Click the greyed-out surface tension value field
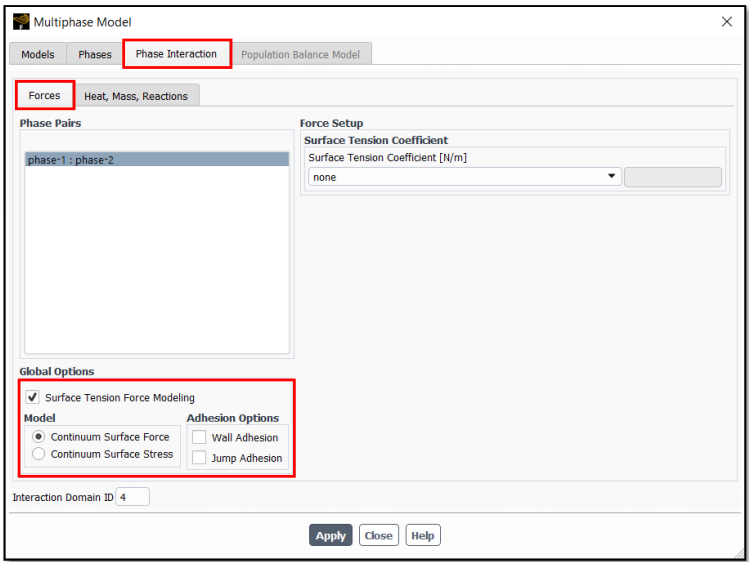This screenshot has height=562, width=749. click(672, 177)
